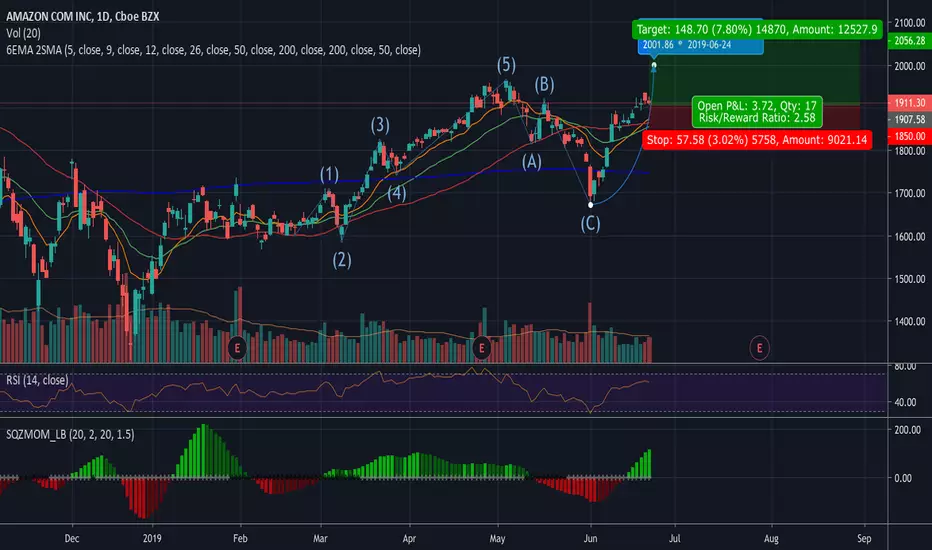
Task: Click the May label on the time axis
Action: [x=498, y=539]
